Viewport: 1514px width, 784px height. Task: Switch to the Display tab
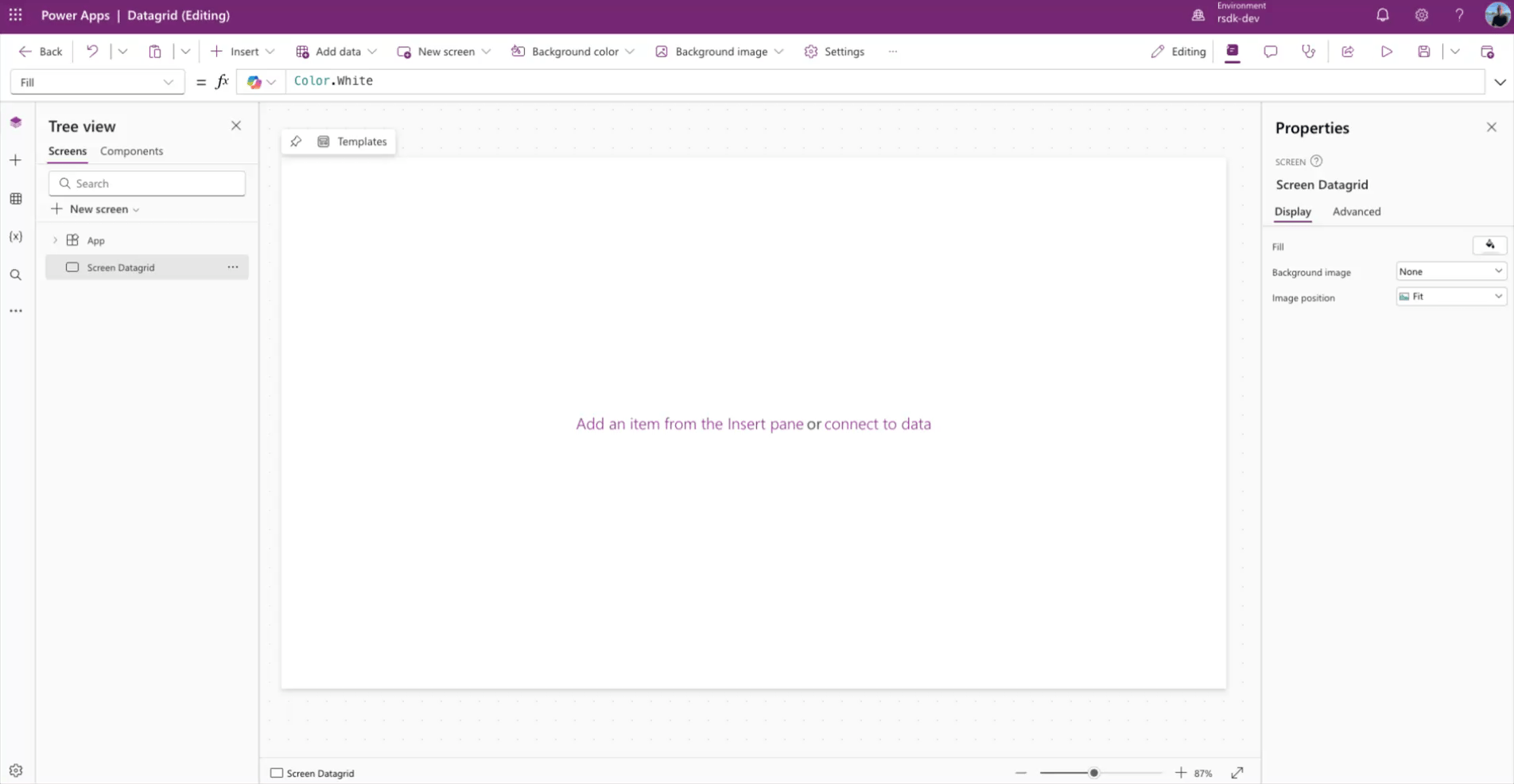click(1292, 212)
